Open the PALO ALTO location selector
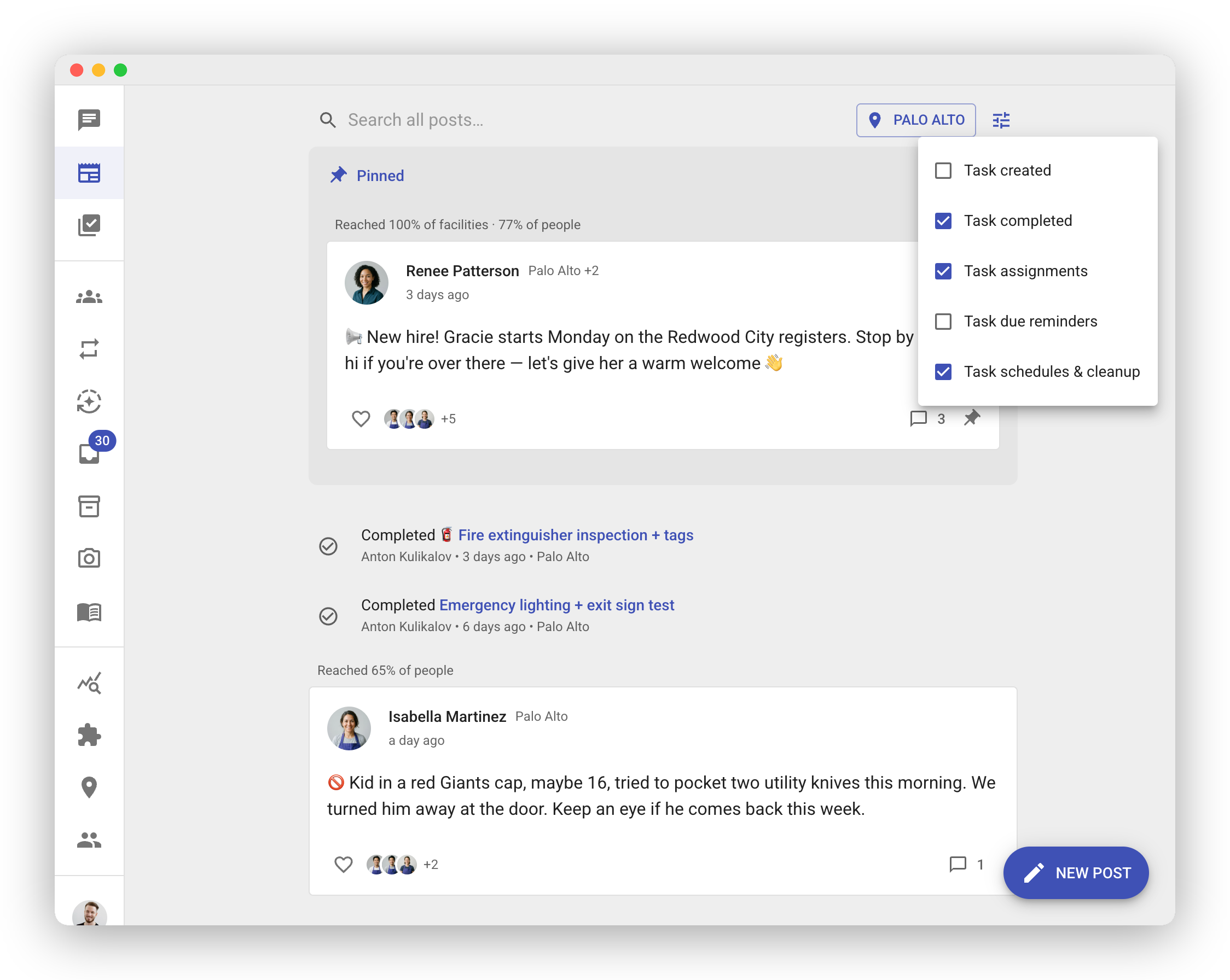The image size is (1230, 980). click(915, 120)
